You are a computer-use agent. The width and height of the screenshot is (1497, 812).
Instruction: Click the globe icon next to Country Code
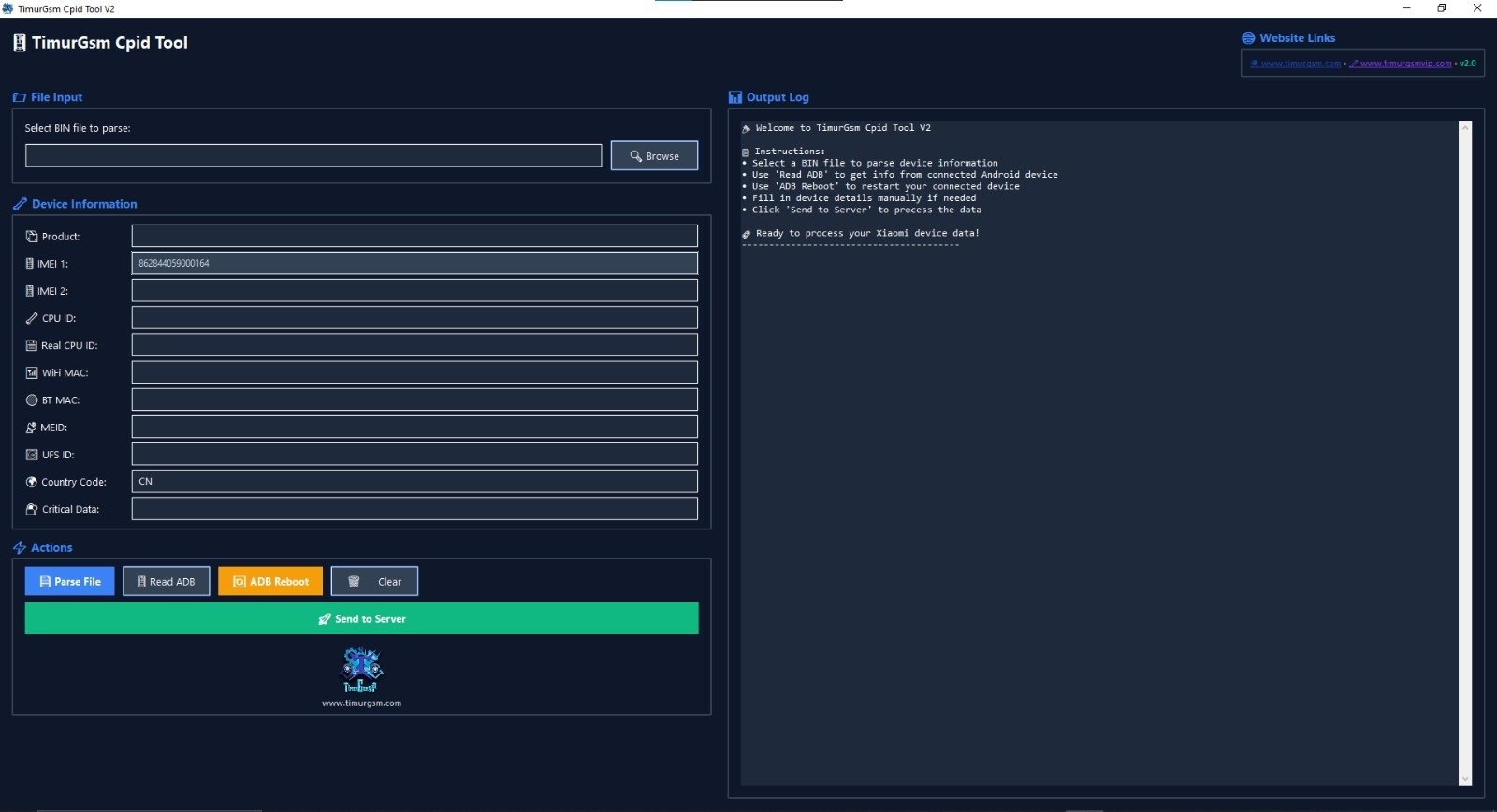point(32,482)
